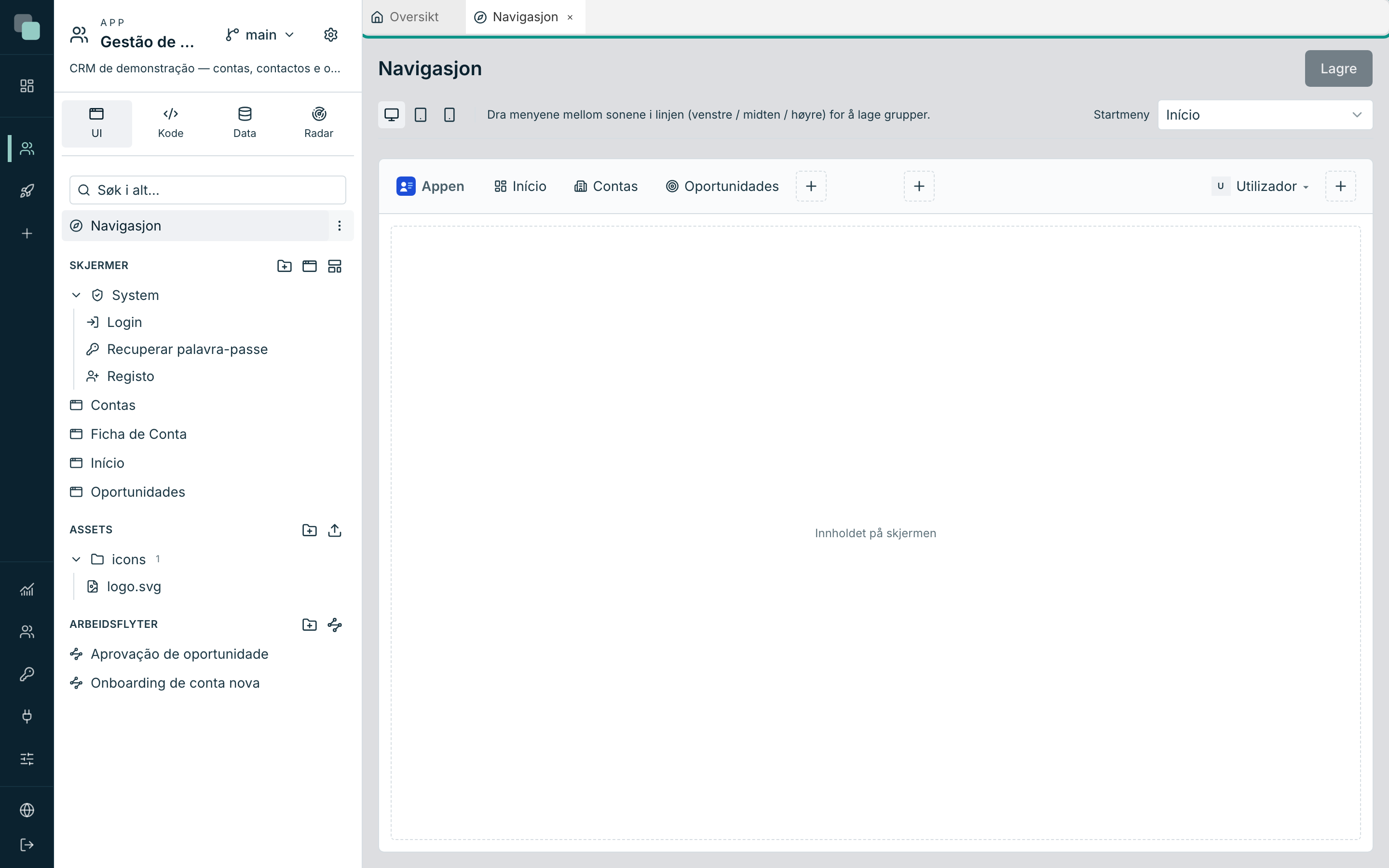
Task: Open the Utilizador user menu dropdown
Action: (x=1260, y=187)
